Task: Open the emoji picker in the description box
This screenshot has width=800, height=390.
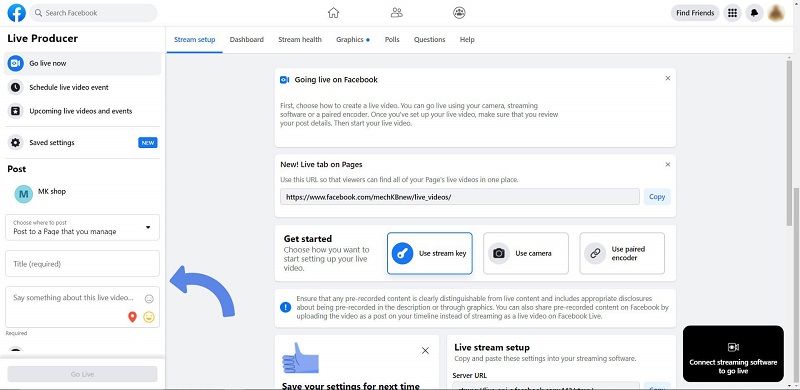Action: tap(149, 299)
